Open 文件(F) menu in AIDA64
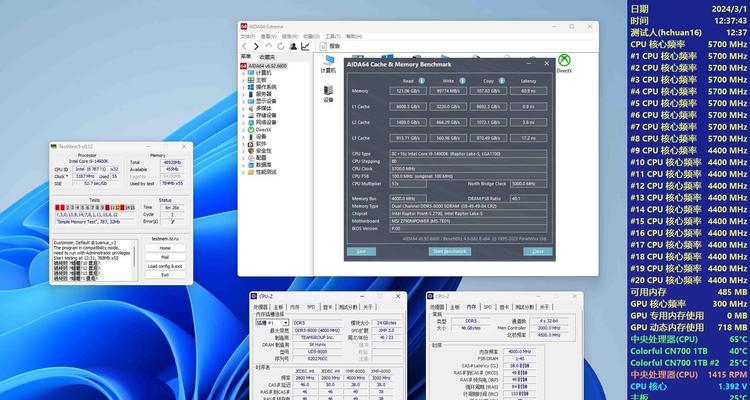This screenshot has width=750, height=400. (x=247, y=36)
